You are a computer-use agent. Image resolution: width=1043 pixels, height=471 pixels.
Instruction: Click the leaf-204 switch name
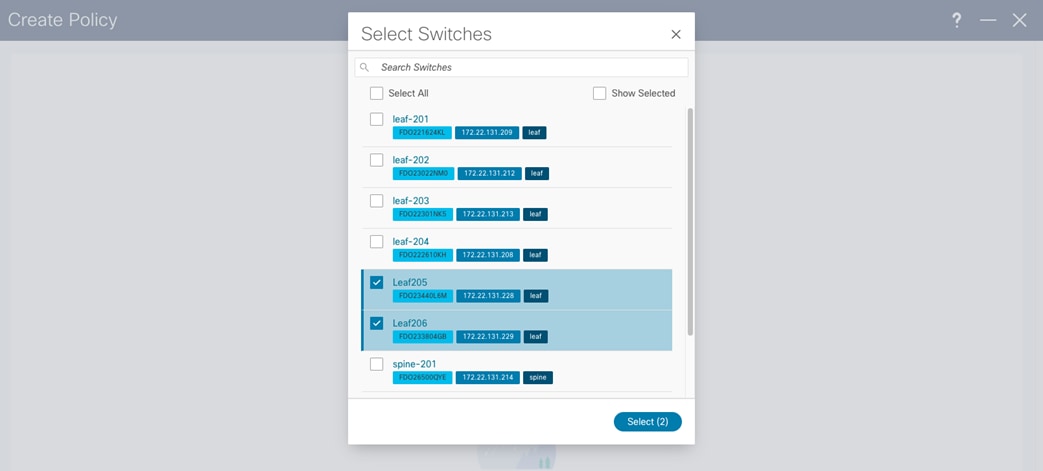coord(411,241)
